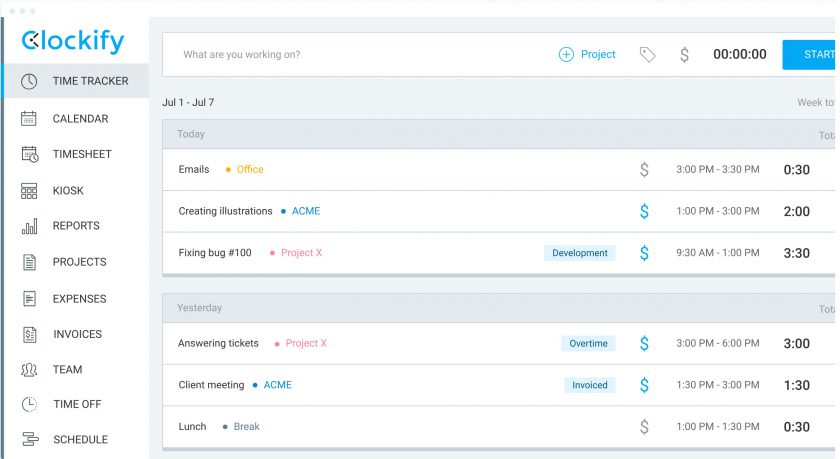
Task: Open the Team page icon
Action: click(x=29, y=370)
